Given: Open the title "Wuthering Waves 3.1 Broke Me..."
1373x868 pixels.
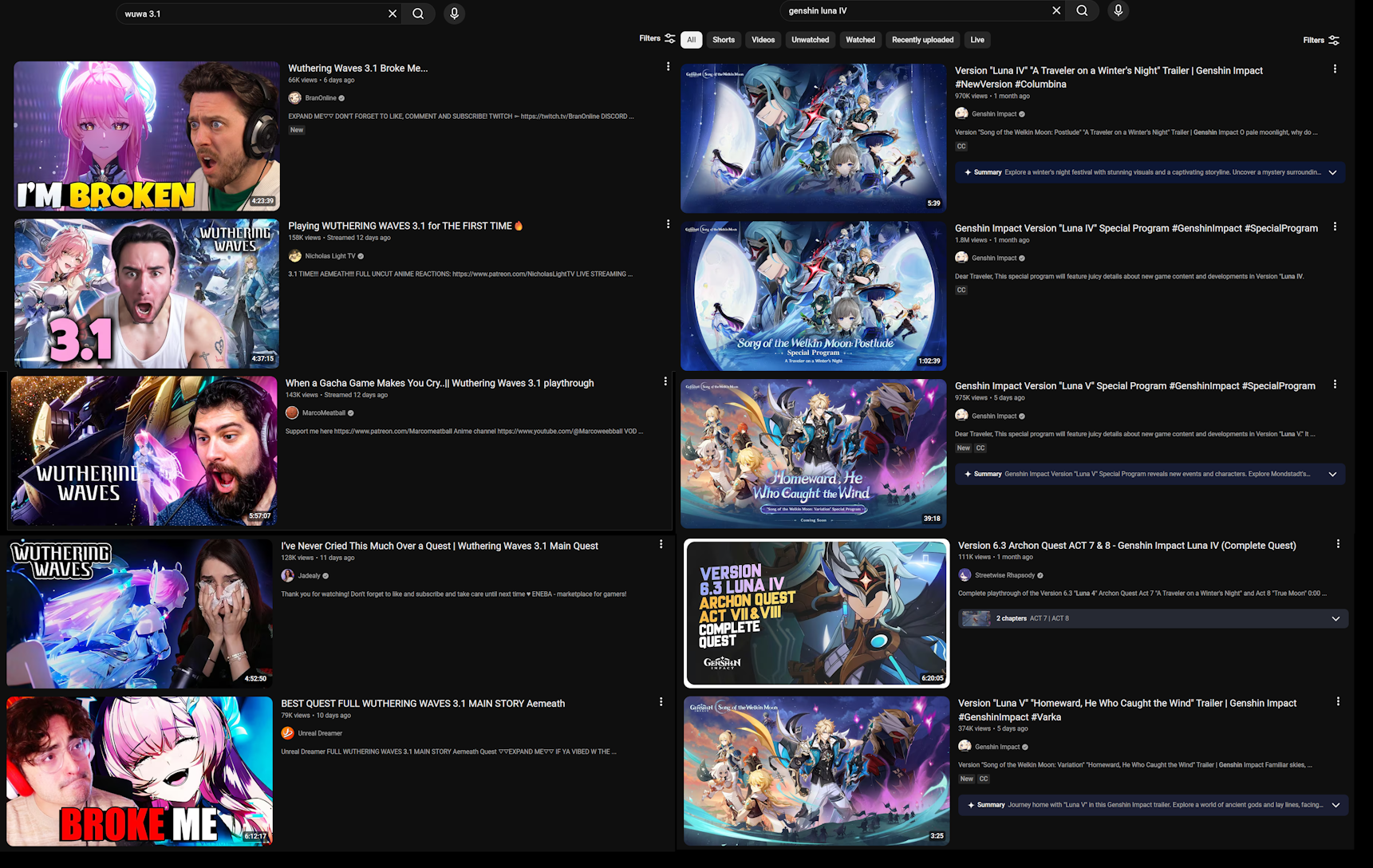Looking at the screenshot, I should tap(358, 69).
